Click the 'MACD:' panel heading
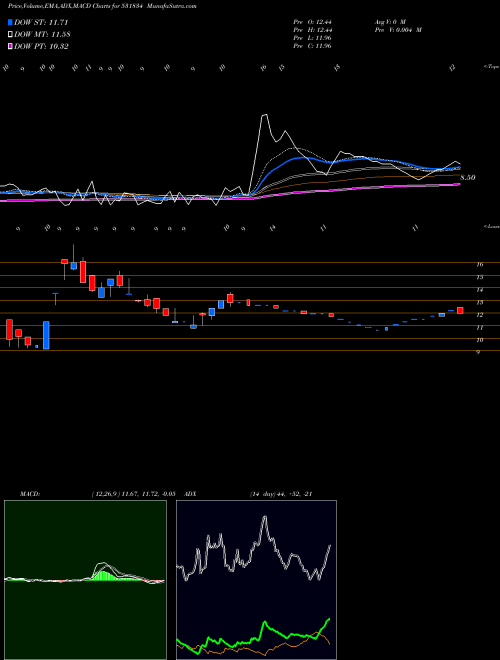The width and height of the screenshot is (500, 660). tap(29, 494)
